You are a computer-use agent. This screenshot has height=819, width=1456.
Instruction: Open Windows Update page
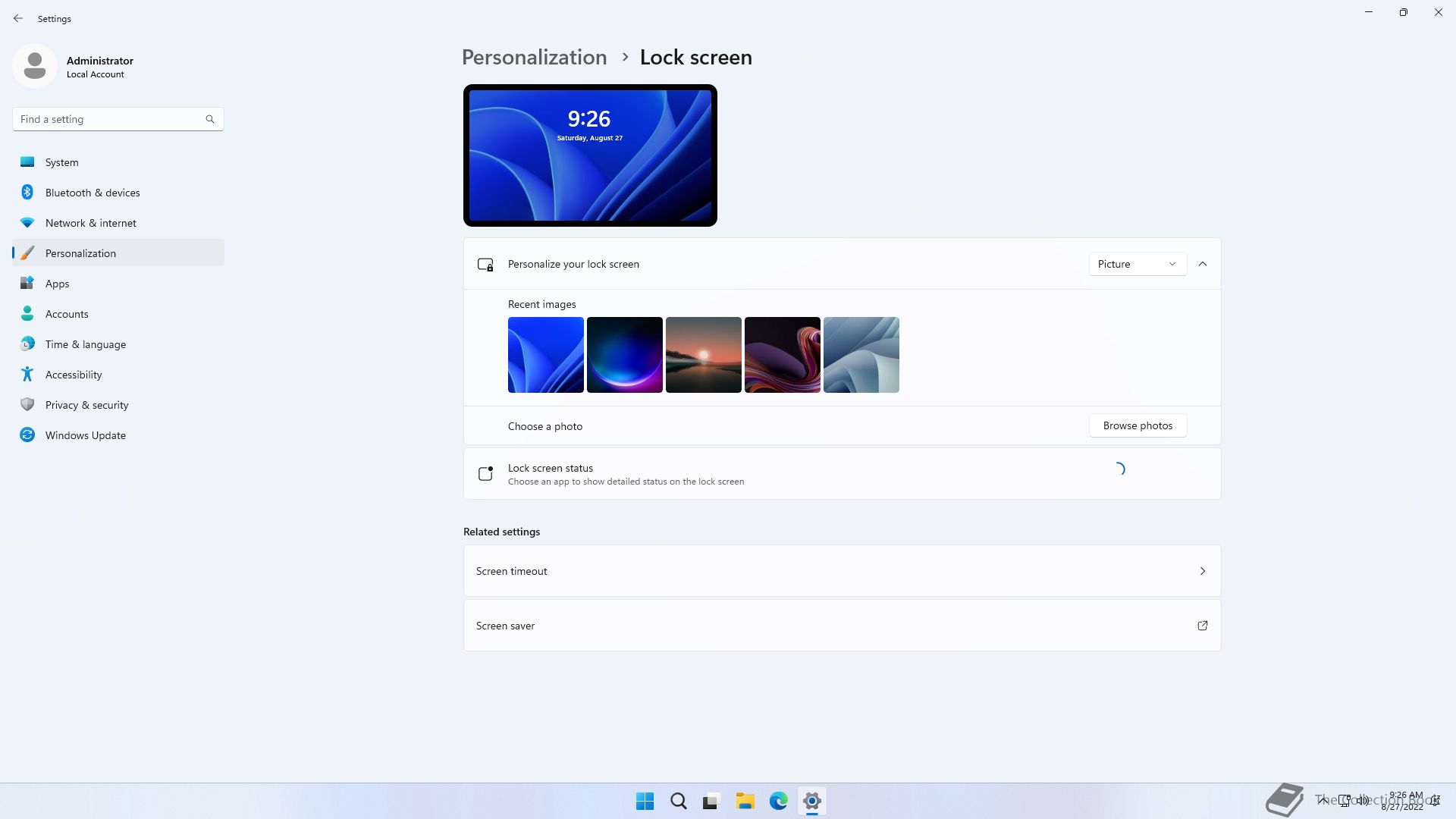pyautogui.click(x=85, y=435)
